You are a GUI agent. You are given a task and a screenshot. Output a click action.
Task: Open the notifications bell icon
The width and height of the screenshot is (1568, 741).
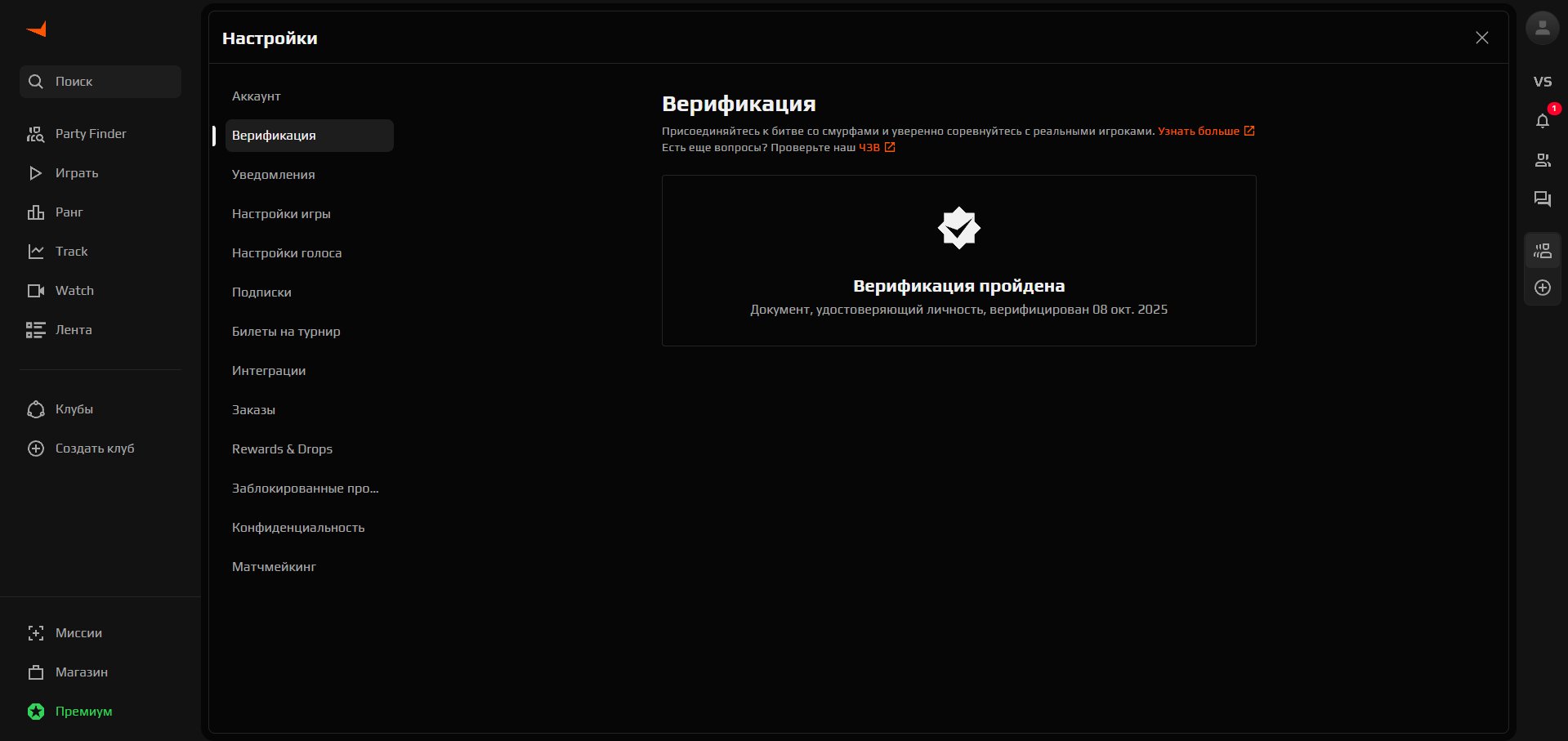(1542, 121)
